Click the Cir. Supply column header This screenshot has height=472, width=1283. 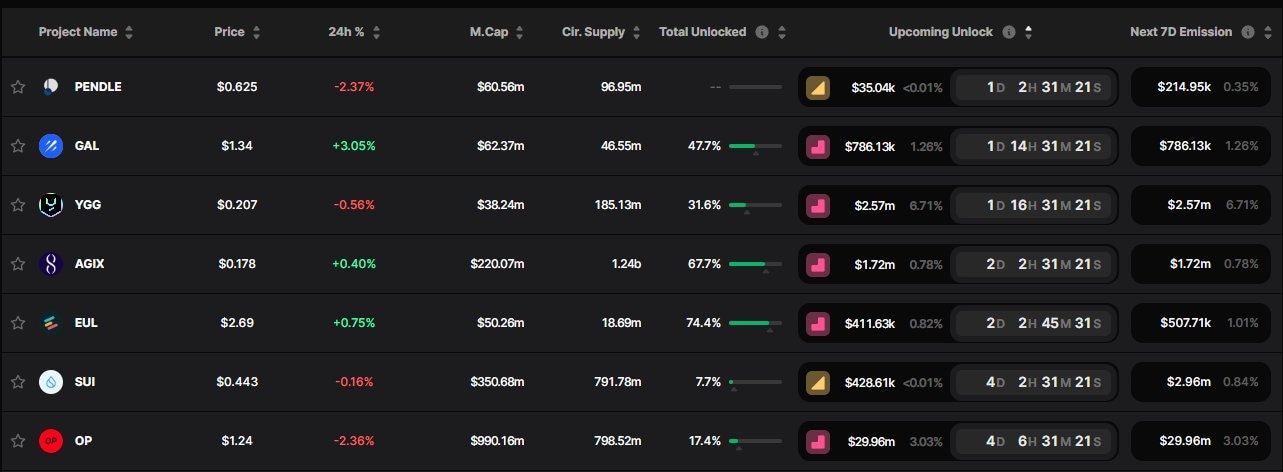(593, 32)
